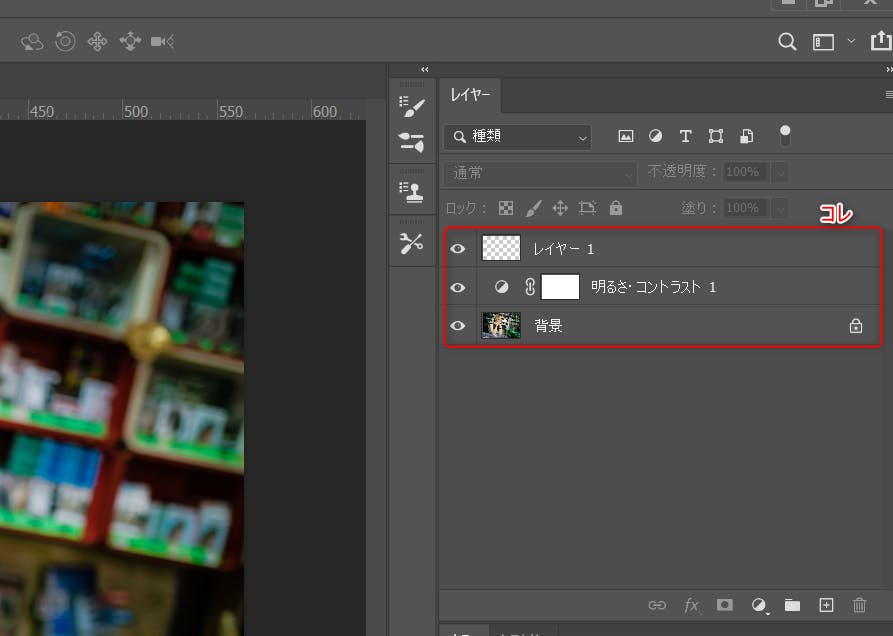Add a layer mask
Screen dimensions: 893x636
tap(725, 605)
